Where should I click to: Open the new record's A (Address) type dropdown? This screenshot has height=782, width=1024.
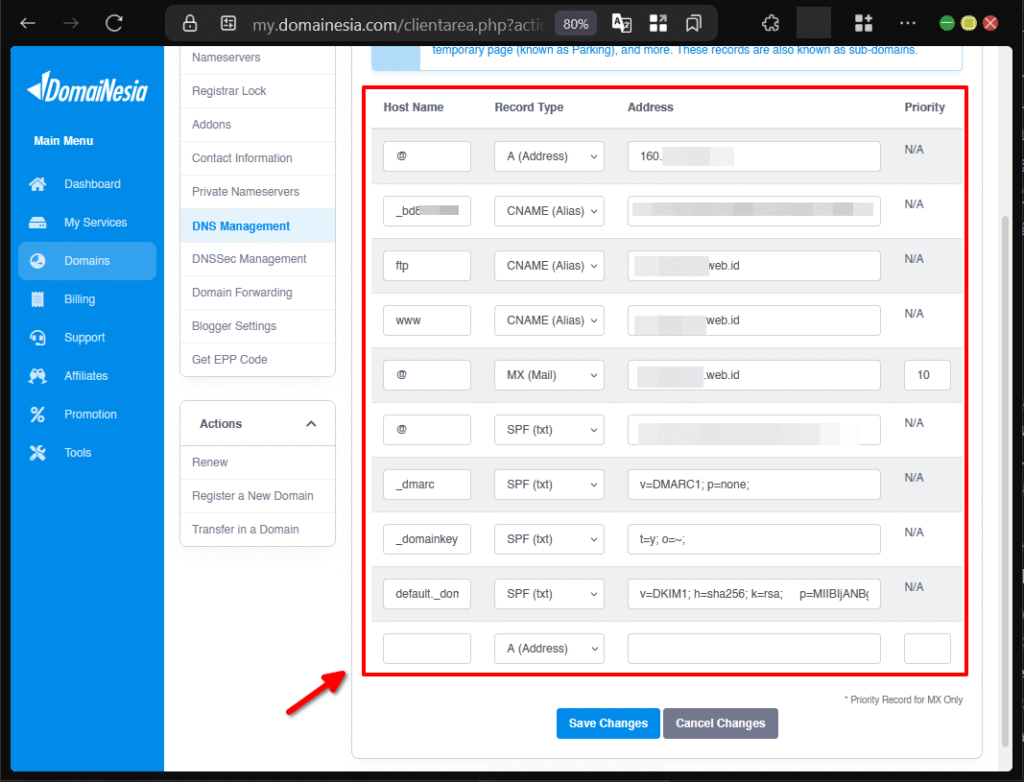tap(548, 648)
